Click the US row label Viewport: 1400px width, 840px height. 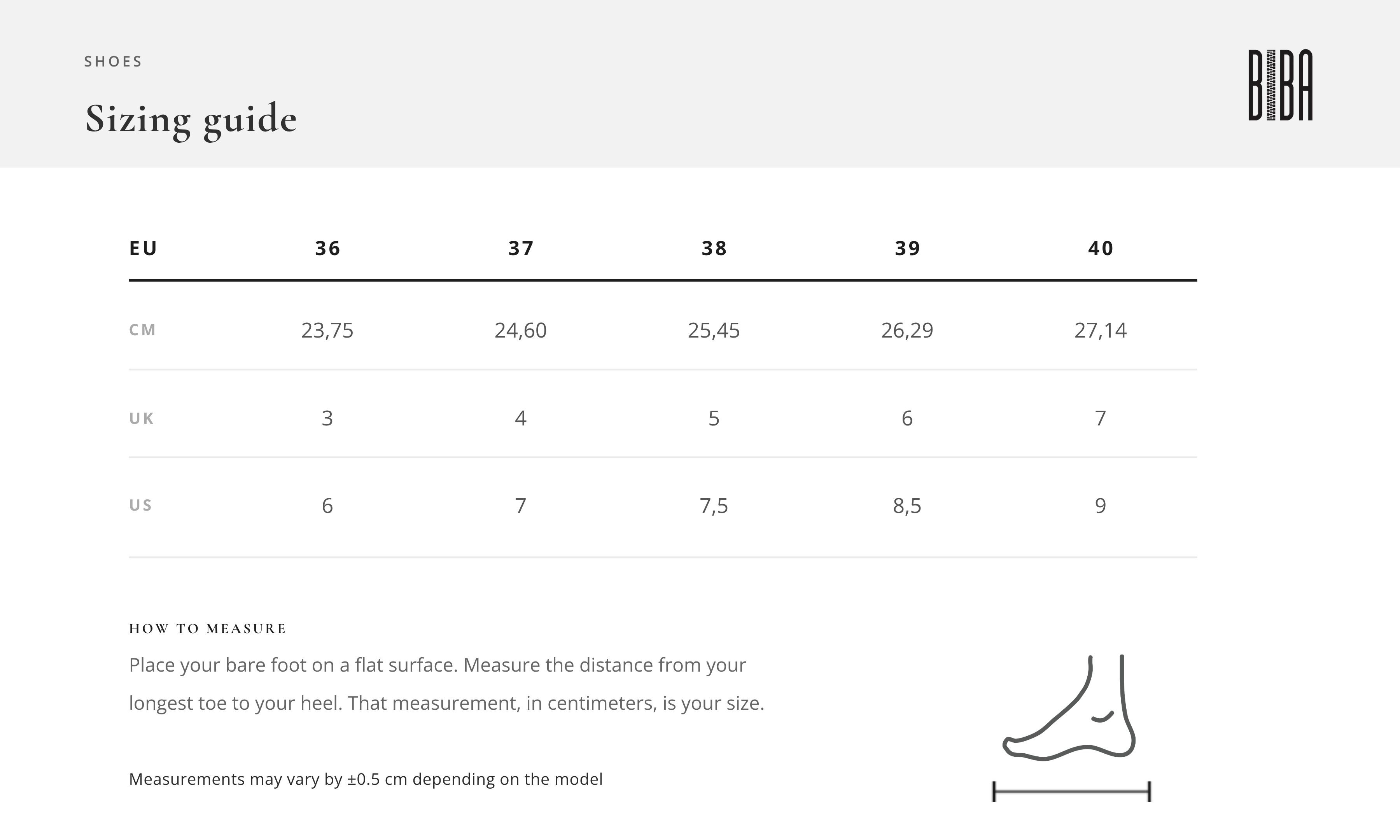(x=140, y=505)
